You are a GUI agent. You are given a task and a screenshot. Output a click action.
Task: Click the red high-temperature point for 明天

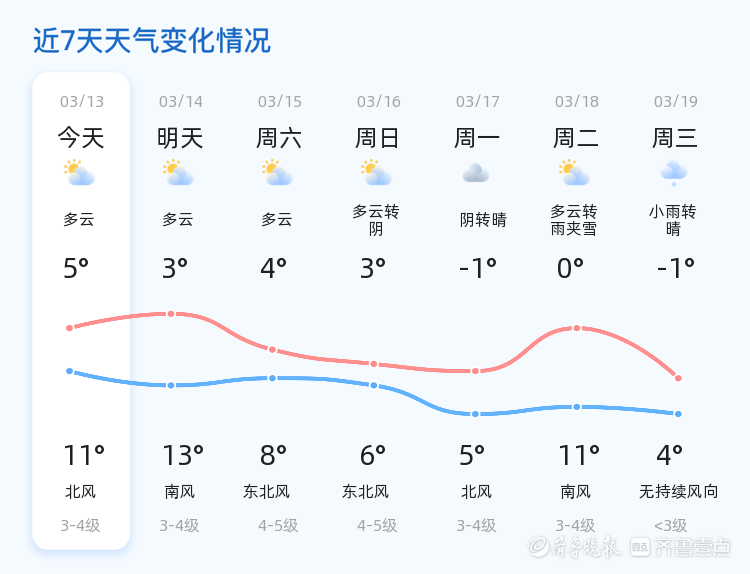(171, 314)
